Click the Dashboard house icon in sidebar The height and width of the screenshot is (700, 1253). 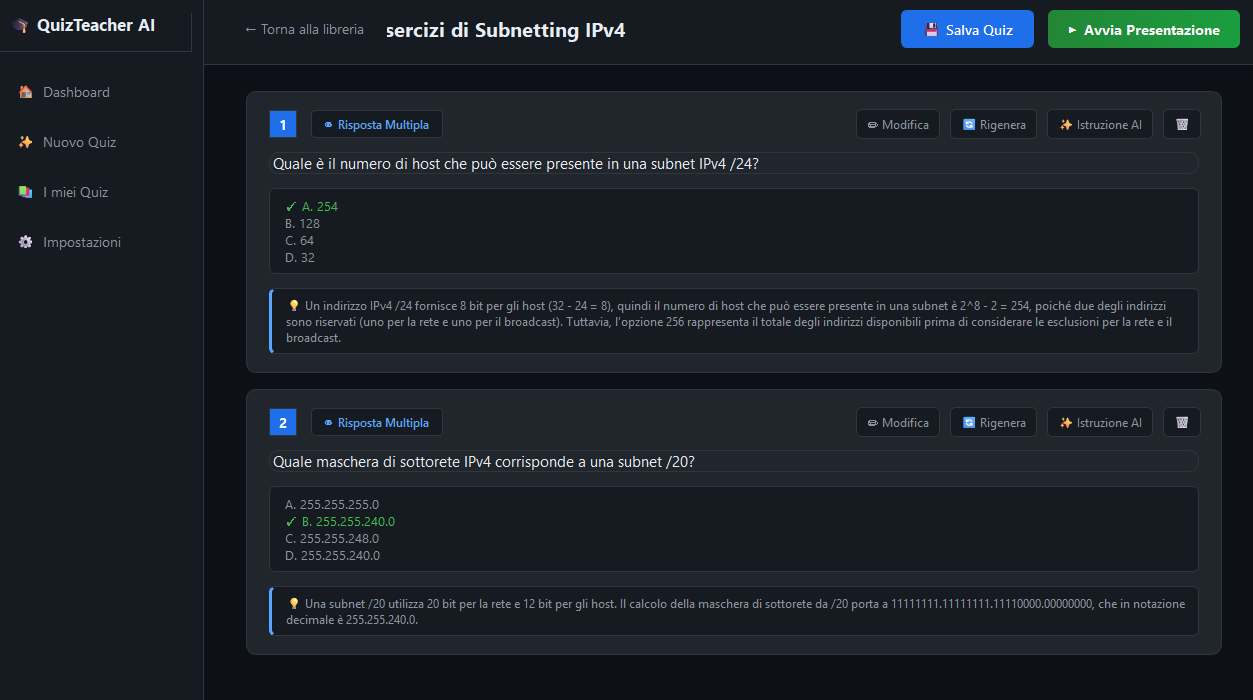click(26, 92)
